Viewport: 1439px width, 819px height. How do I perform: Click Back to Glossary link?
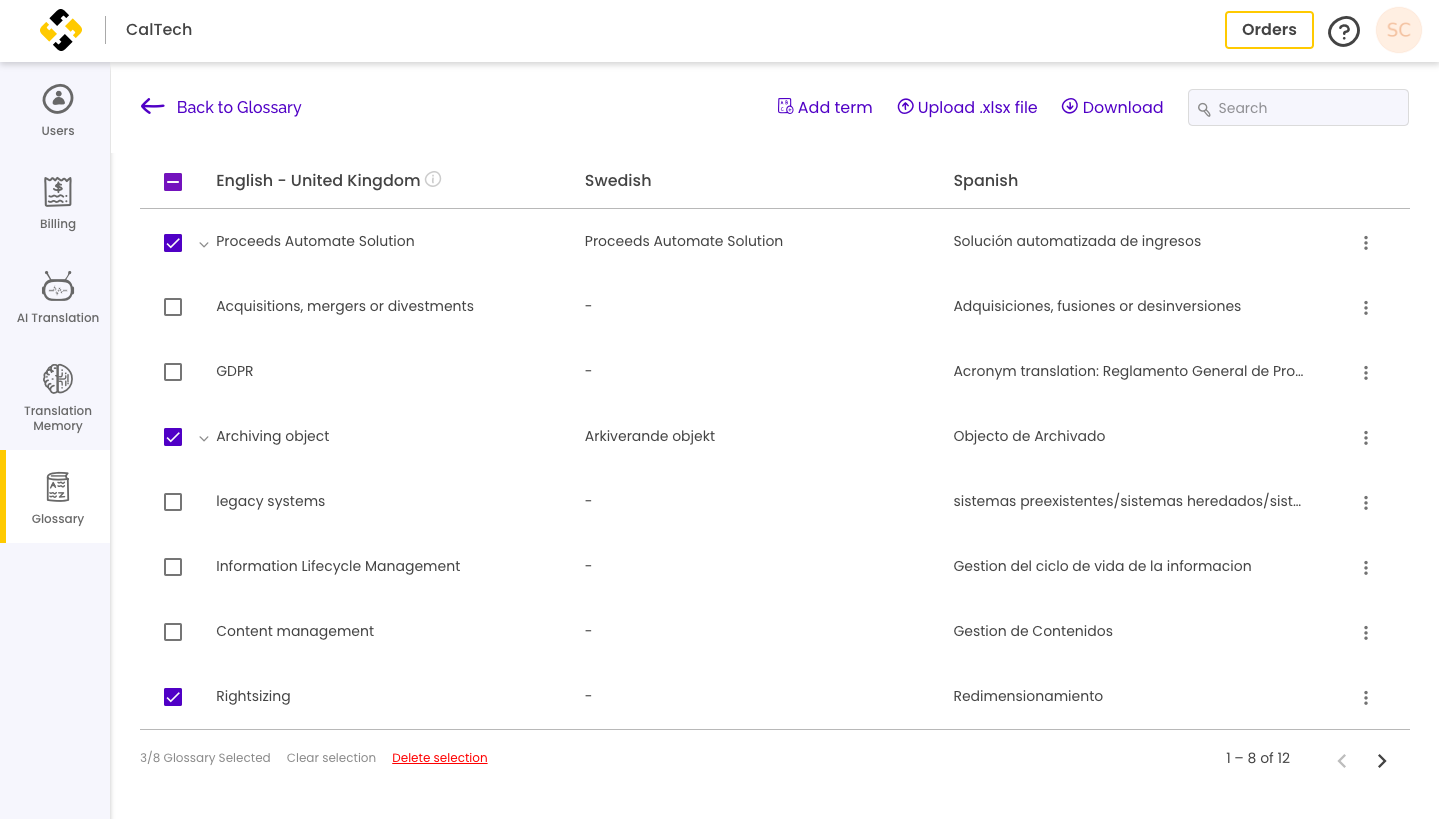pyautogui.click(x=239, y=107)
